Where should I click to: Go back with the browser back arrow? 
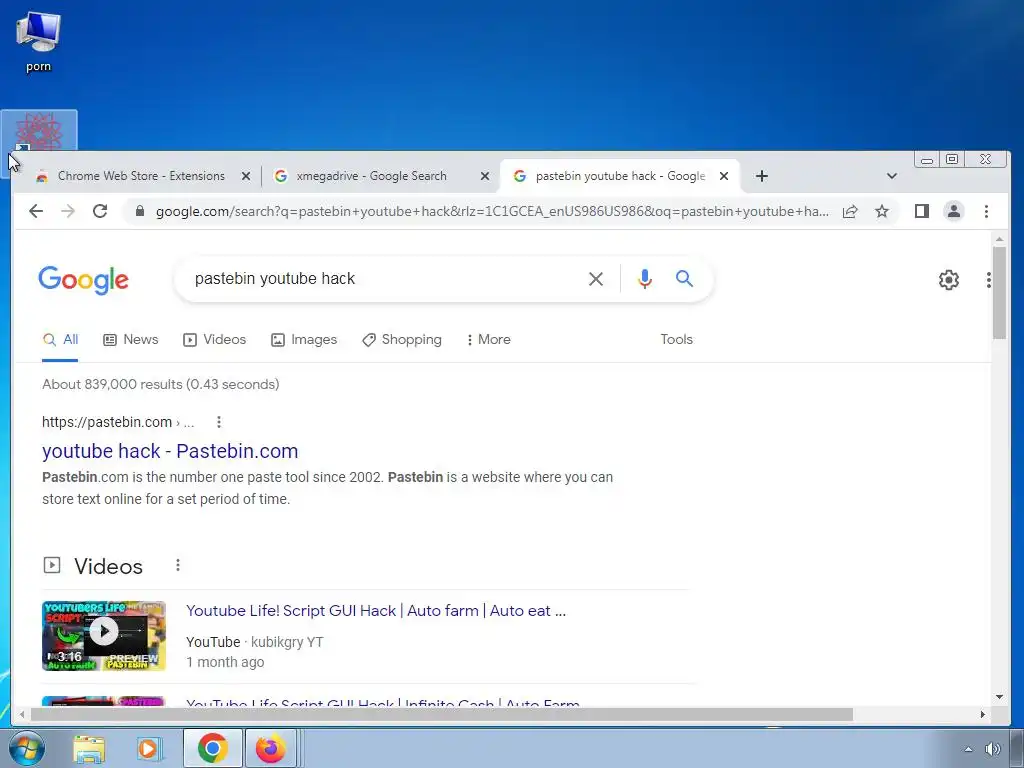tap(36, 211)
